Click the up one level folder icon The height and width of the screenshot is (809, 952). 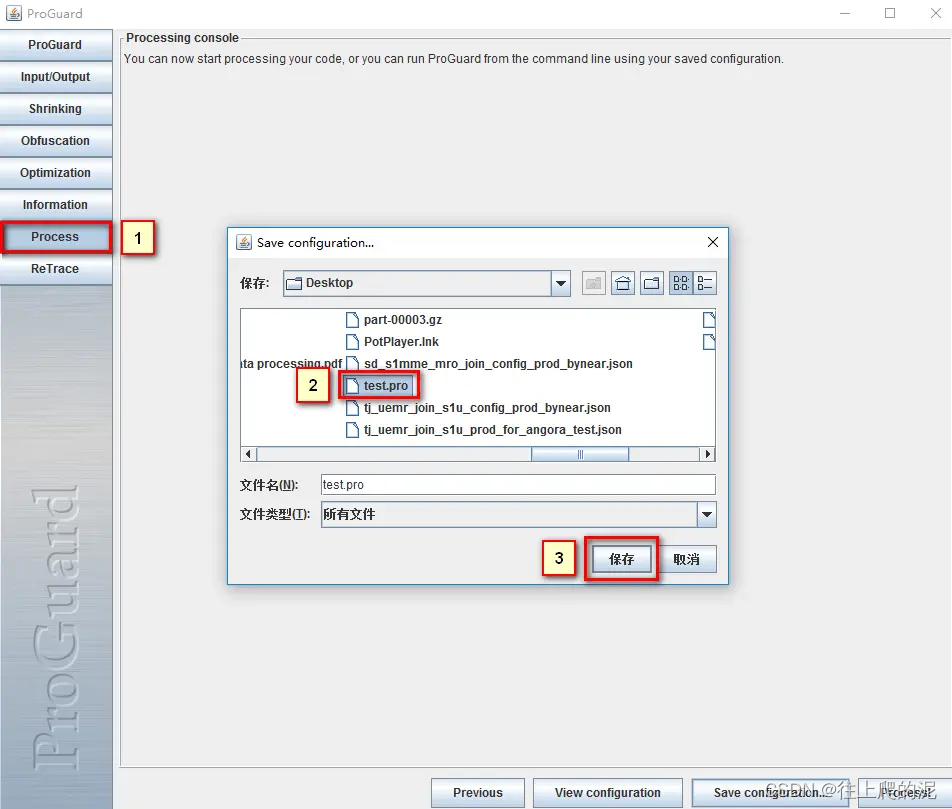[x=593, y=283]
